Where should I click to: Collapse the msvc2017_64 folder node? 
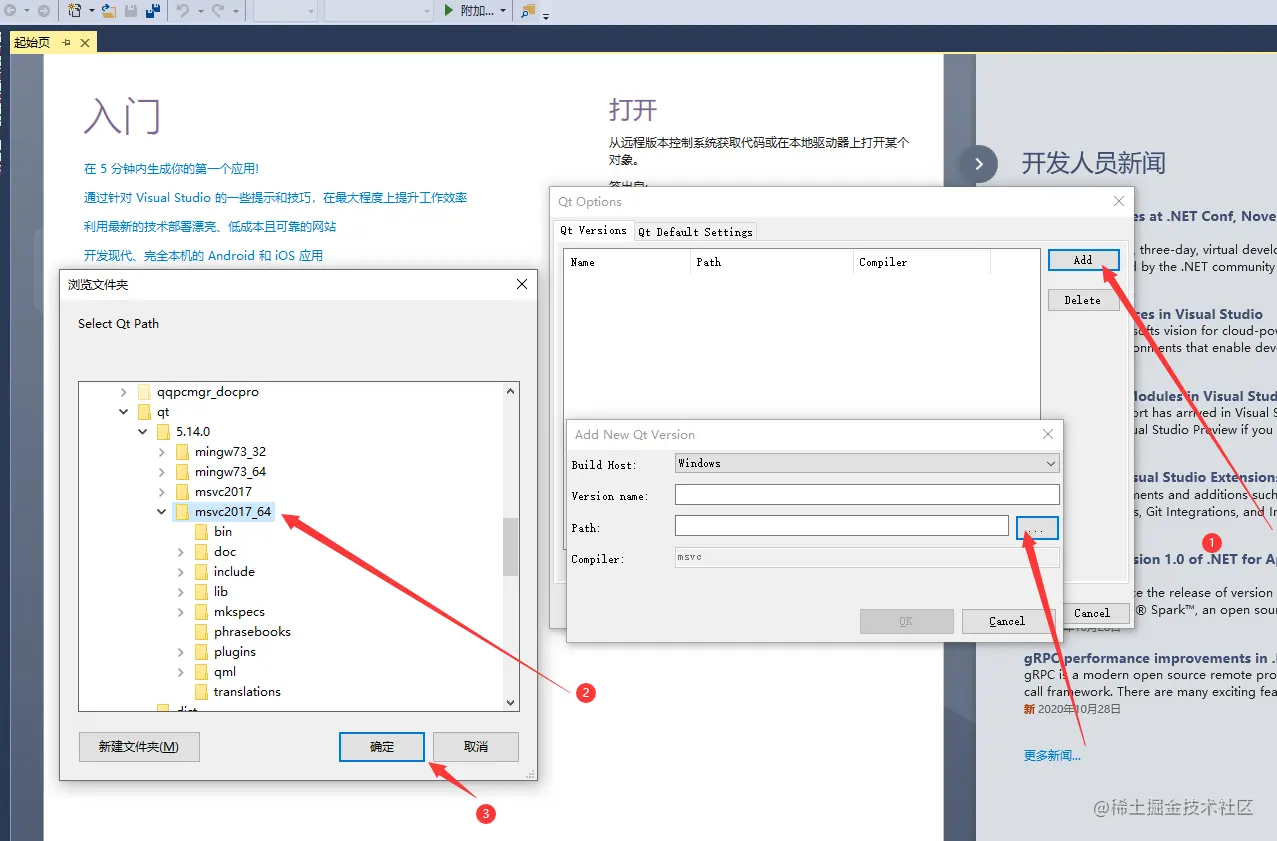pos(162,512)
